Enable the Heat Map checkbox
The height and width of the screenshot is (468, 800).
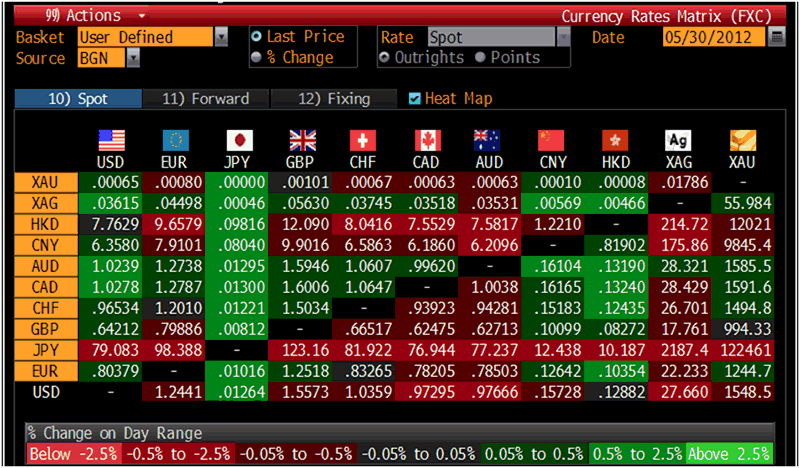(415, 99)
